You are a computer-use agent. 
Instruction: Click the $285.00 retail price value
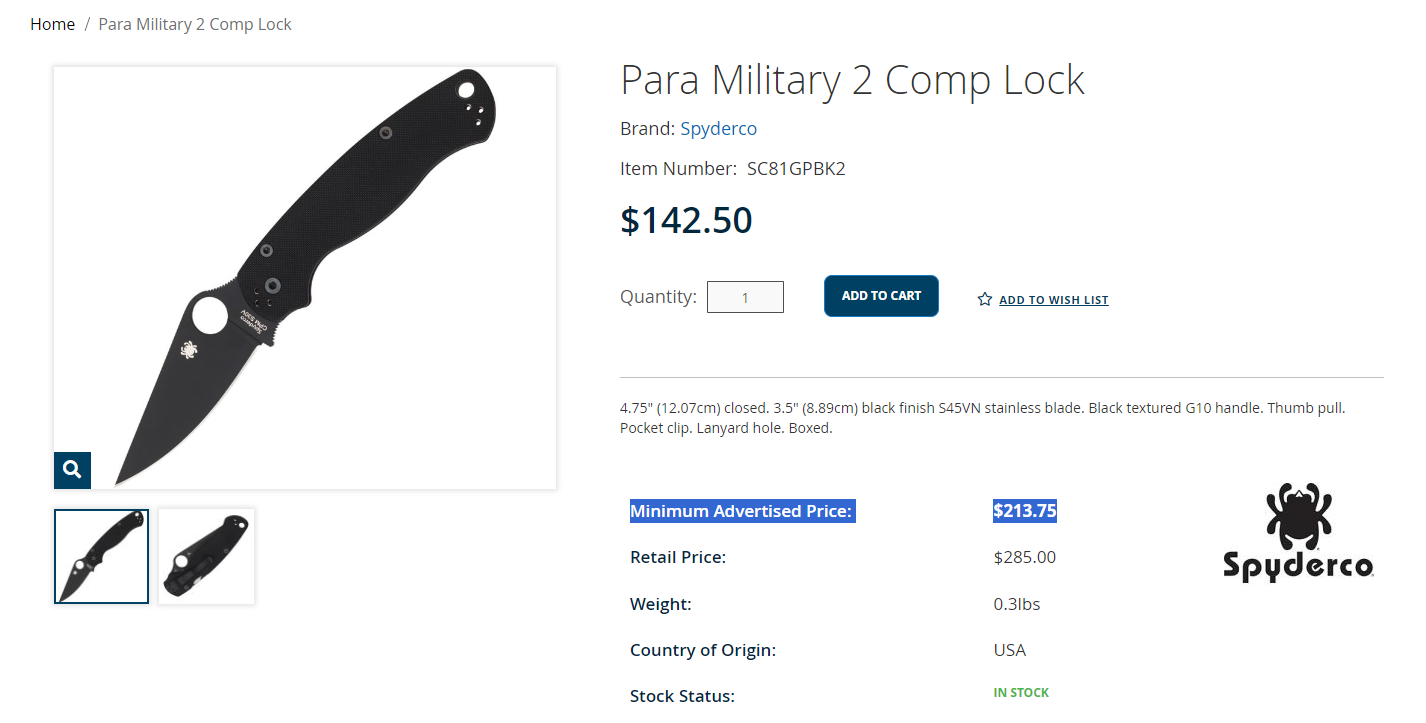[x=1025, y=557]
